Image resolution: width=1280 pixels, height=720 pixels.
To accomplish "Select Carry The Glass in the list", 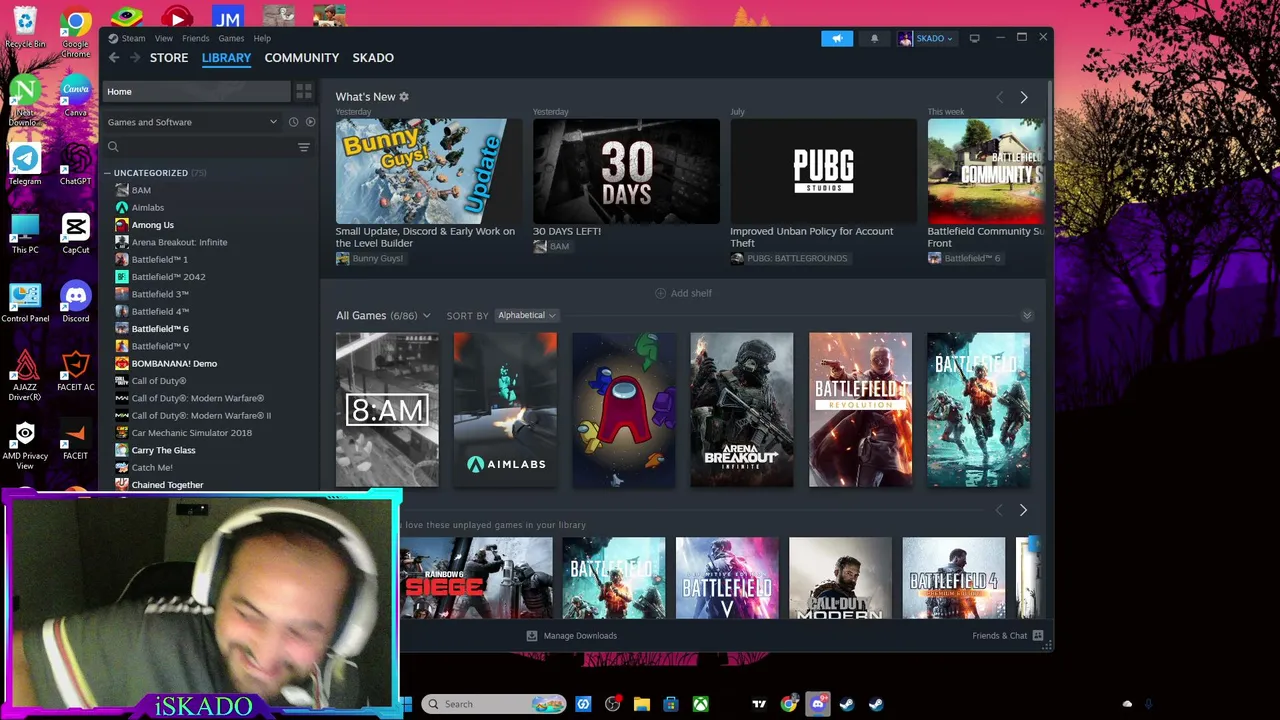I will pyautogui.click(x=163, y=450).
